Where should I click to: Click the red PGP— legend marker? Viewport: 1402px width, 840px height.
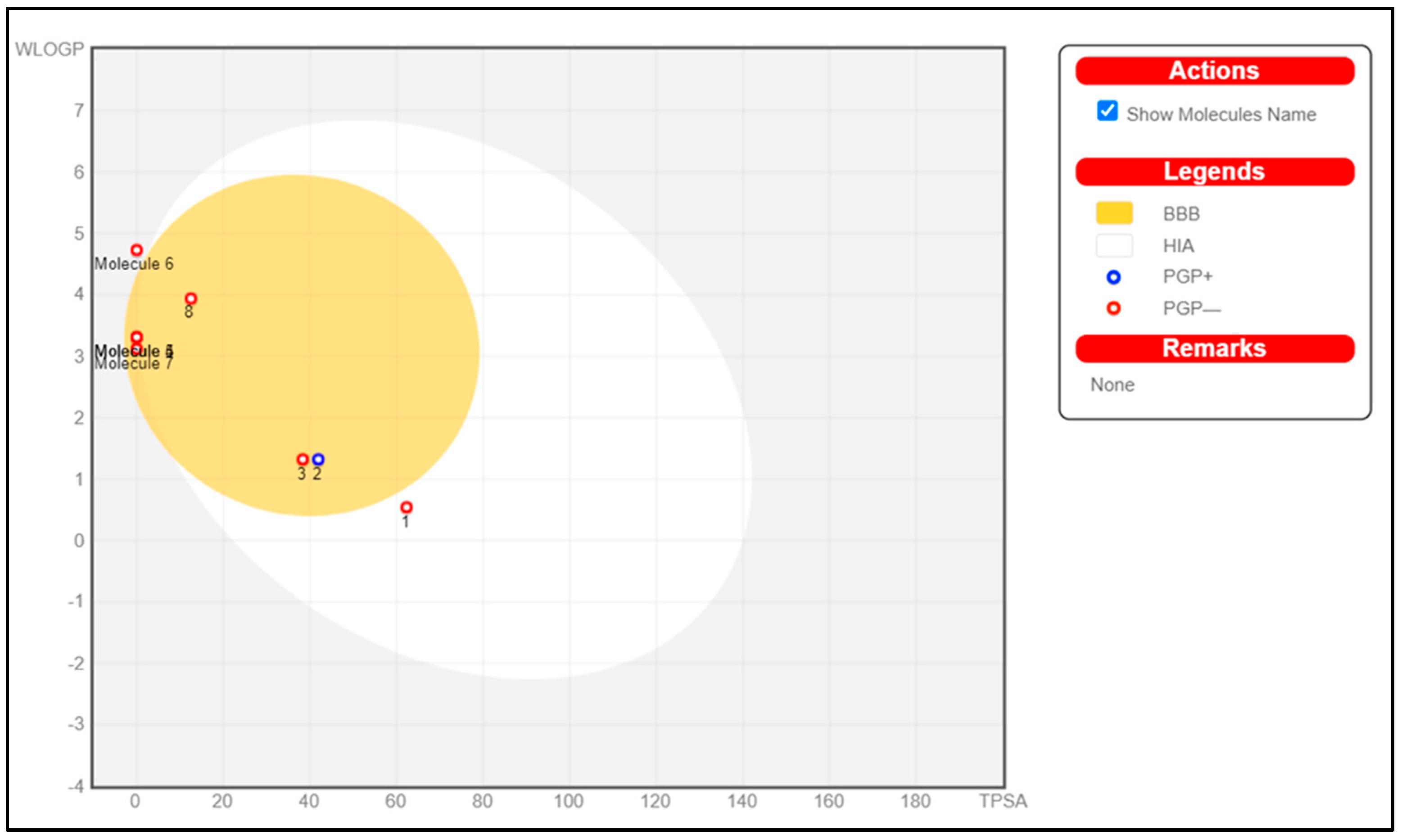coord(1113,308)
